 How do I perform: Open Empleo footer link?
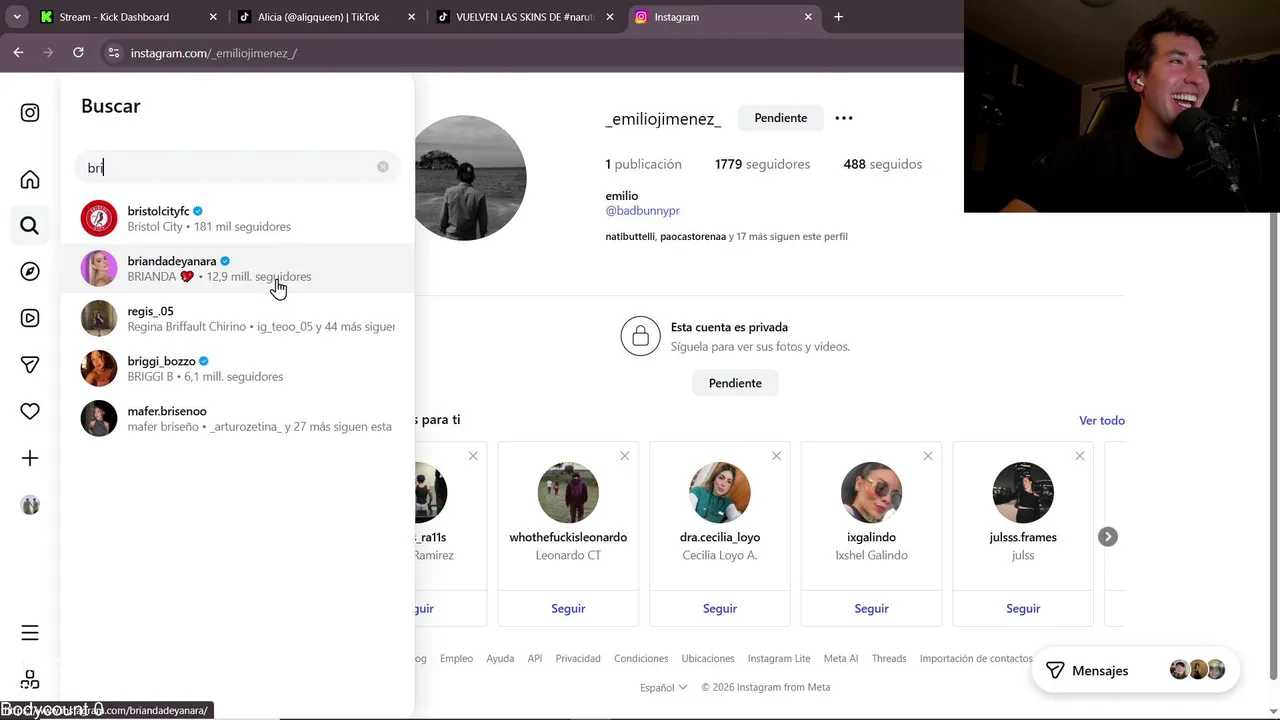point(456,659)
